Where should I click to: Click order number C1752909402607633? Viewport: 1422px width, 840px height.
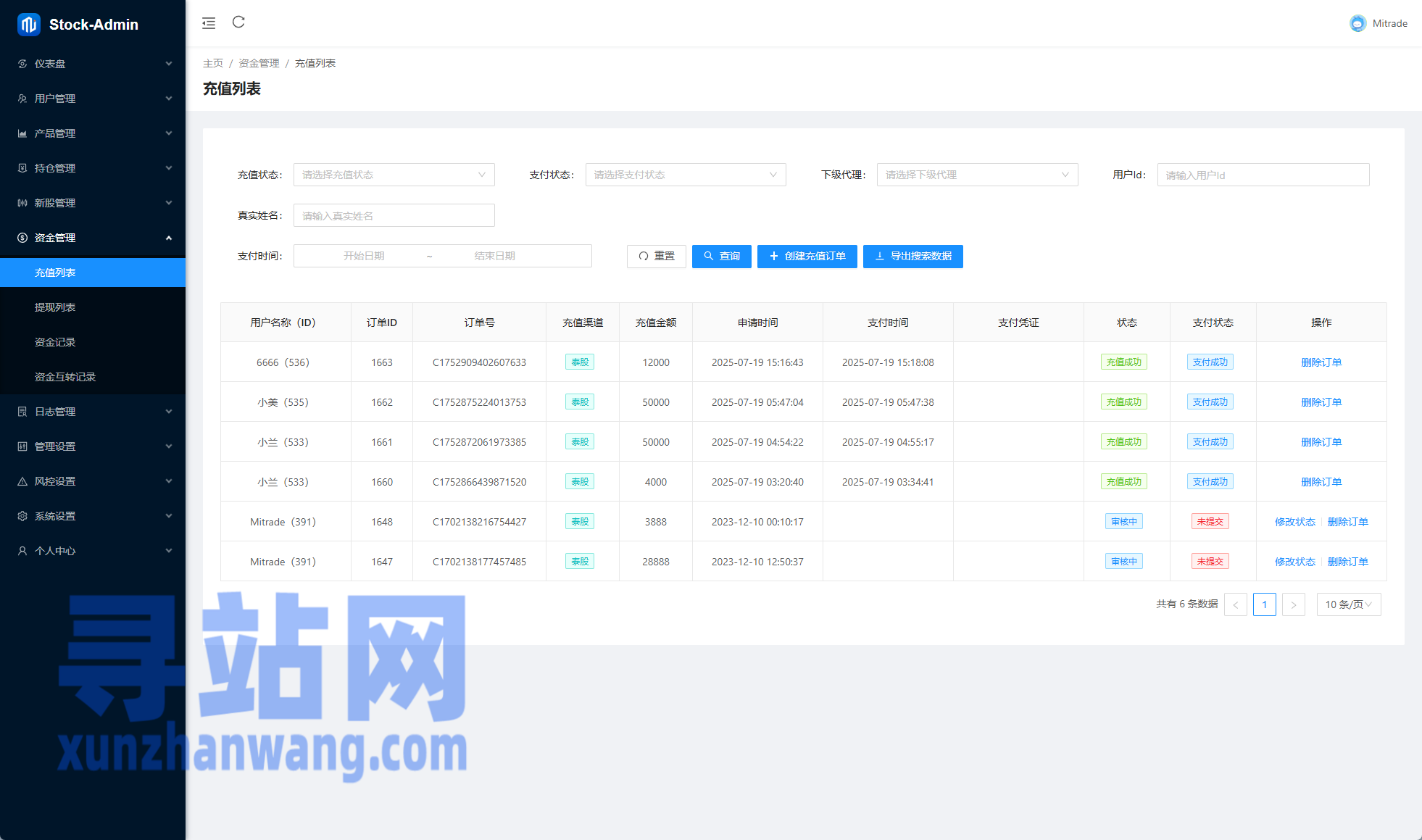479,362
